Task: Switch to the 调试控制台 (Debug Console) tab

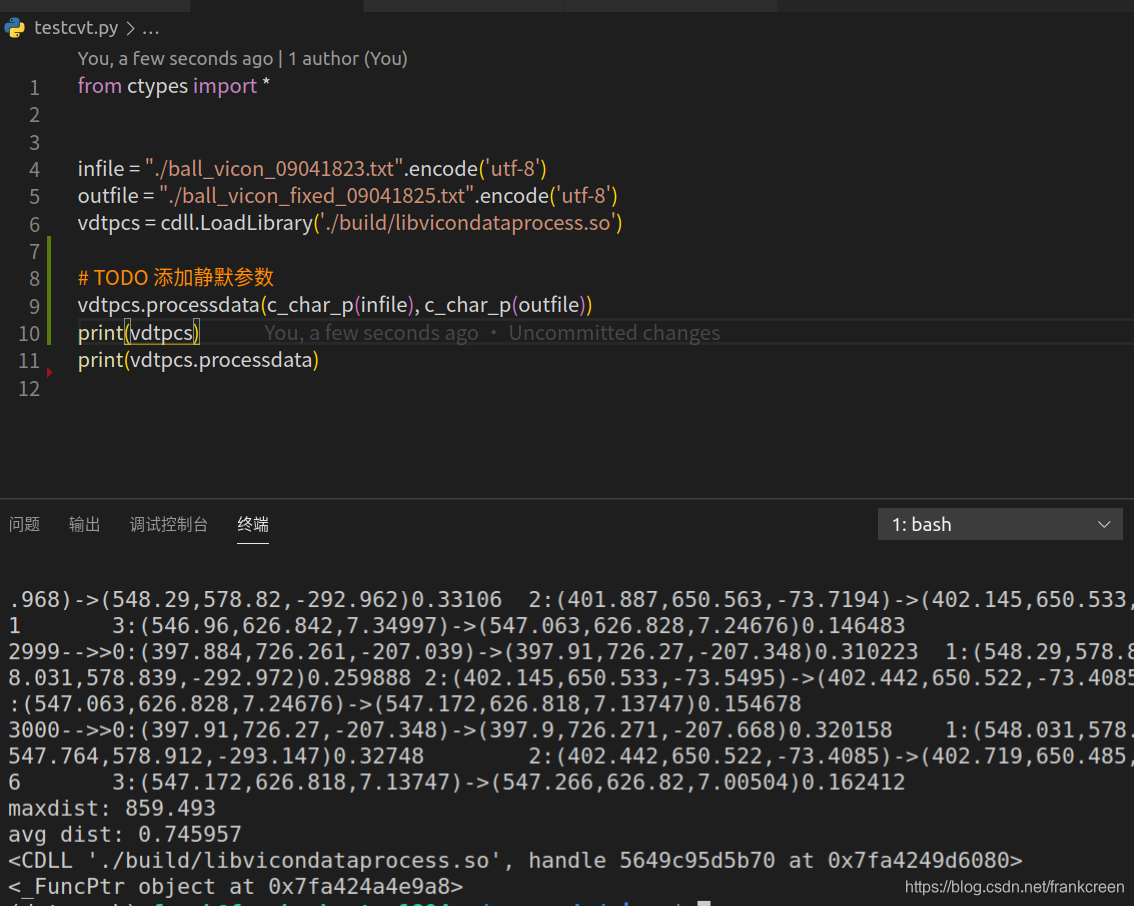Action: 169,523
